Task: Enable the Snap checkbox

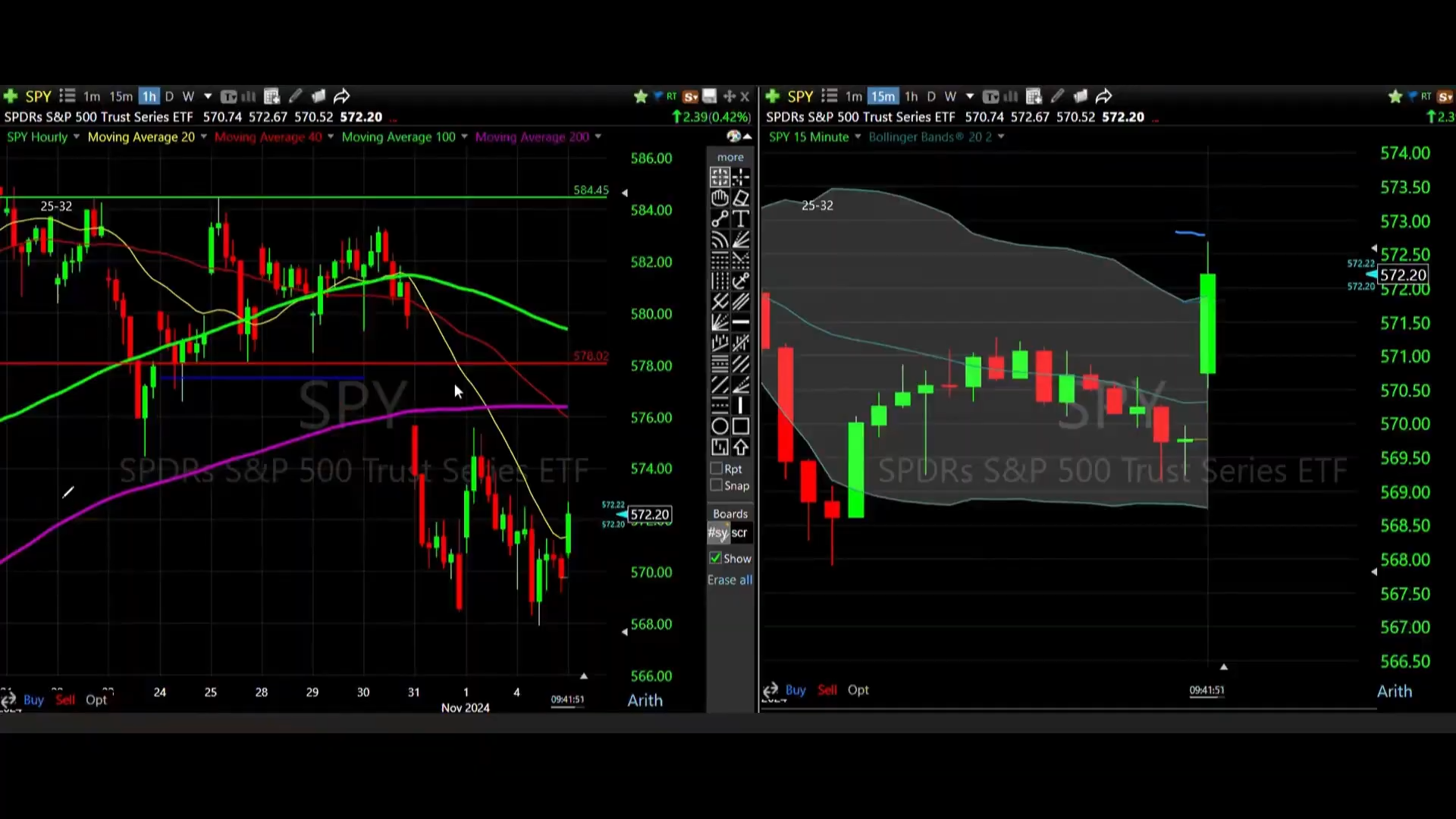Action: pyautogui.click(x=716, y=485)
